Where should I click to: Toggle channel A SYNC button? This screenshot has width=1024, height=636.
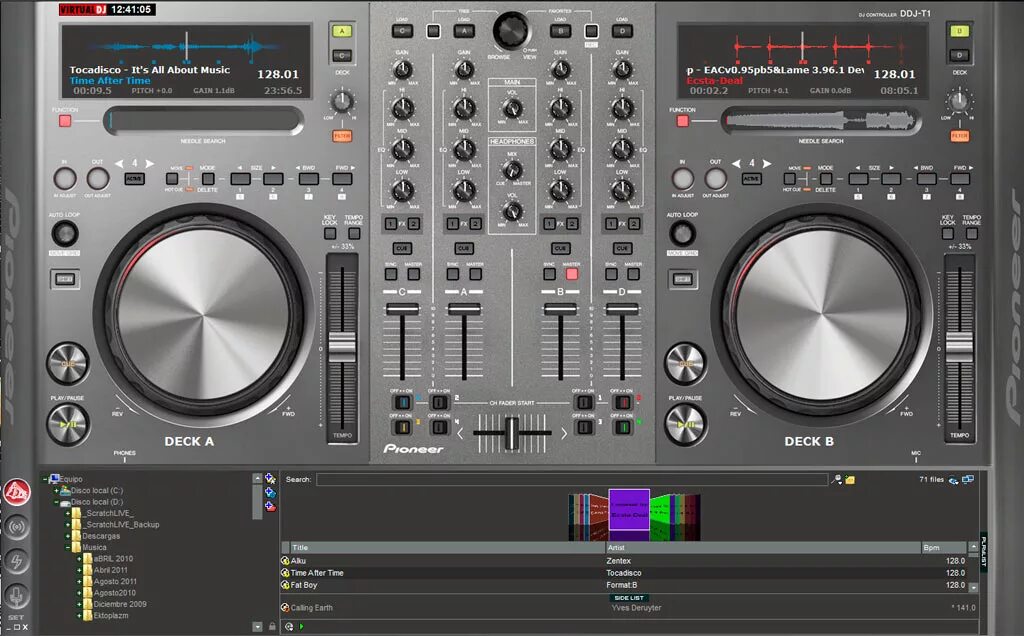tap(453, 274)
